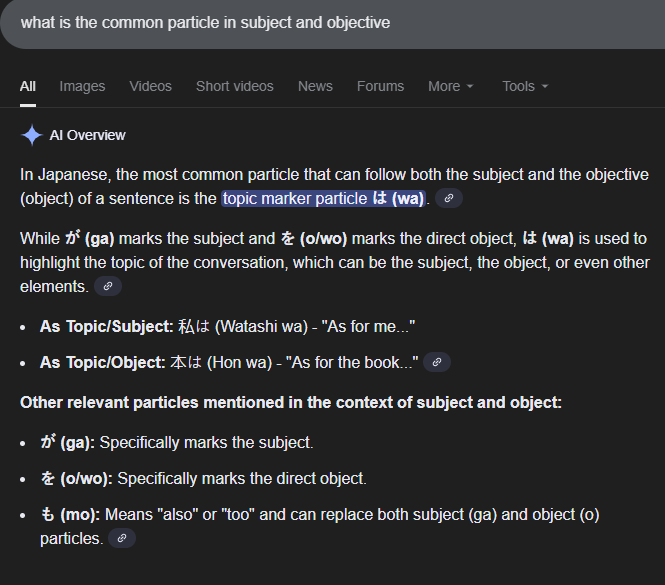This screenshot has width=665, height=585.
Task: Click the AI Overview sparkle icon
Action: coord(31,135)
